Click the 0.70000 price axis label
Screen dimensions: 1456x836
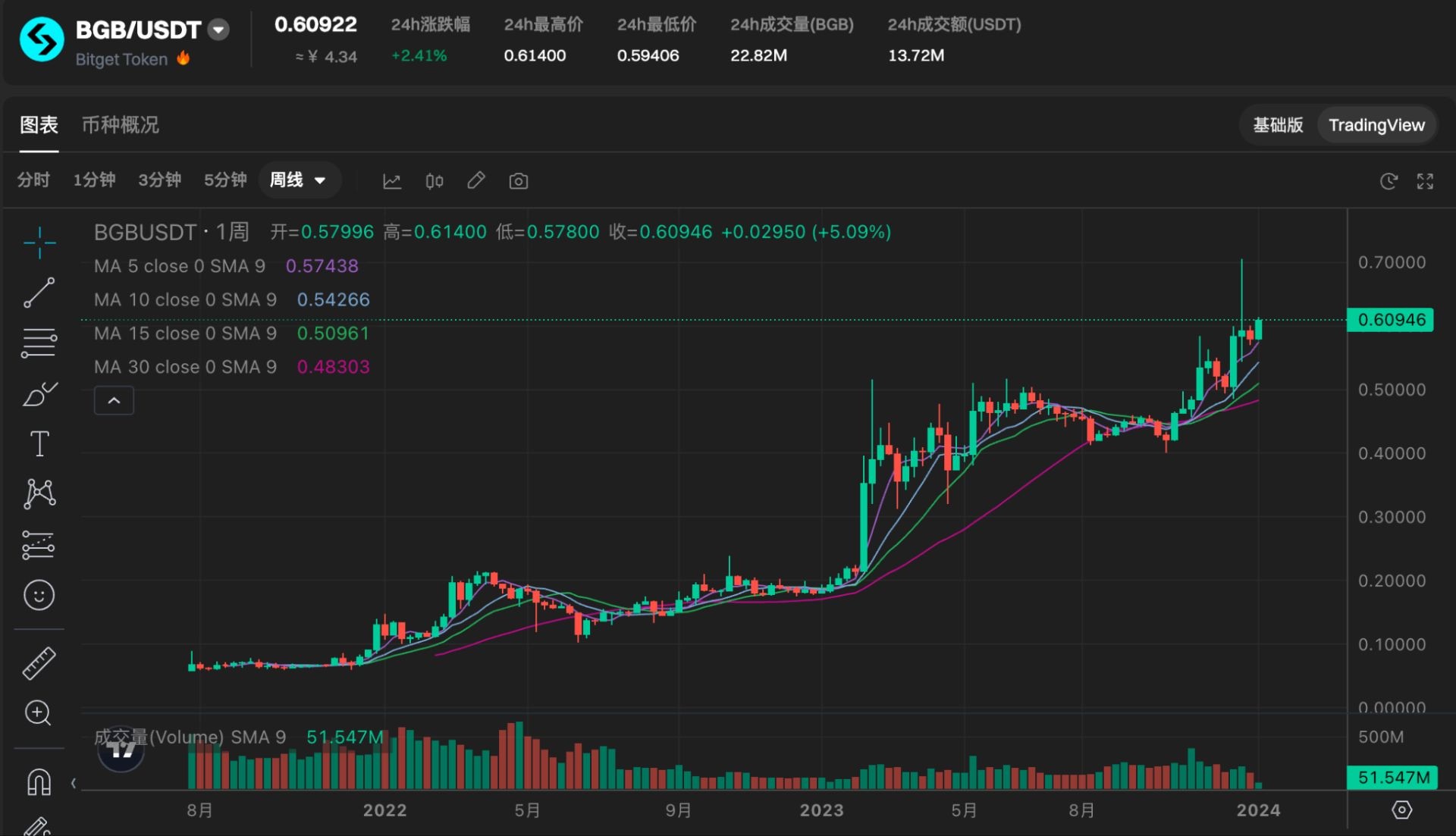pos(1392,262)
